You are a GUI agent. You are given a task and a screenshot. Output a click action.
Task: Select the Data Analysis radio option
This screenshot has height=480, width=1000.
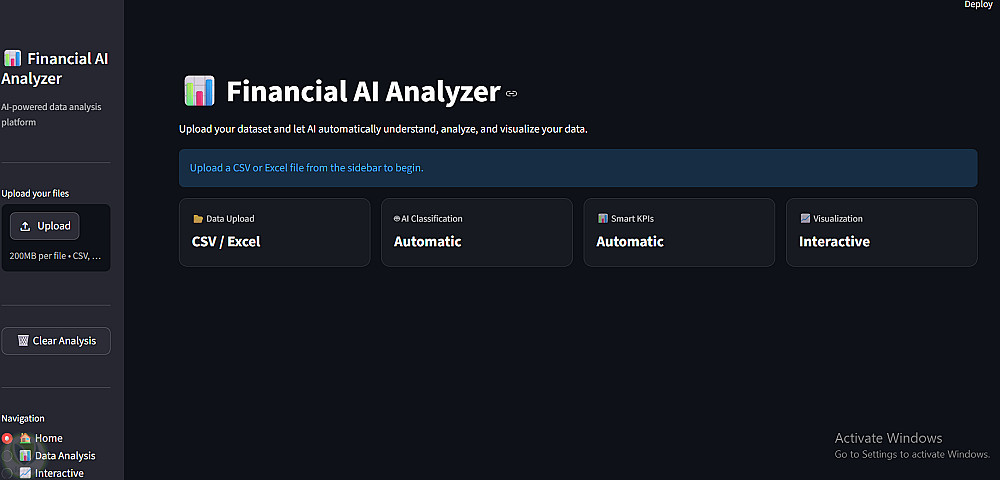[7, 455]
